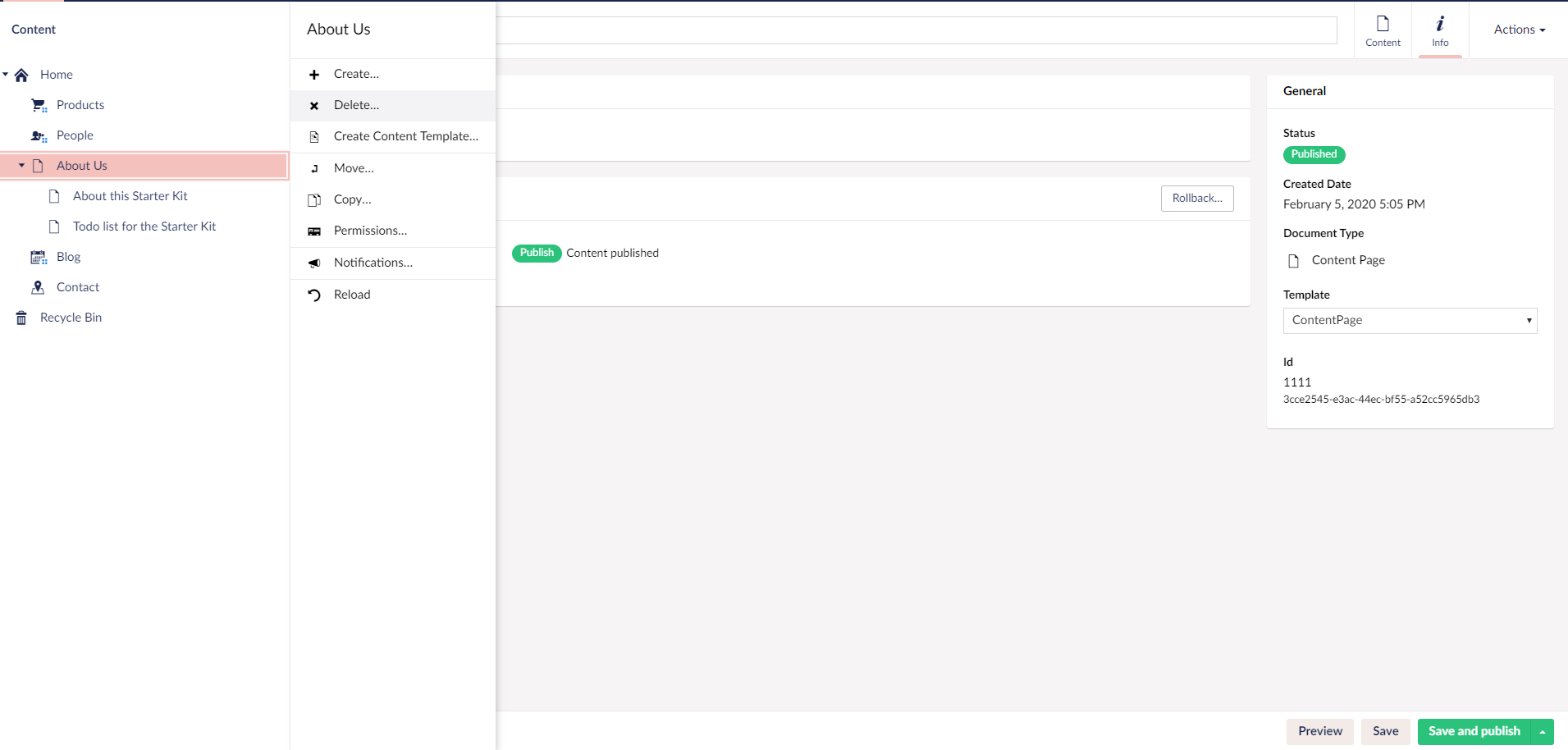Screen dimensions: 1568x750
Task: Click the Reload circular arrow icon
Action: [x=315, y=294]
